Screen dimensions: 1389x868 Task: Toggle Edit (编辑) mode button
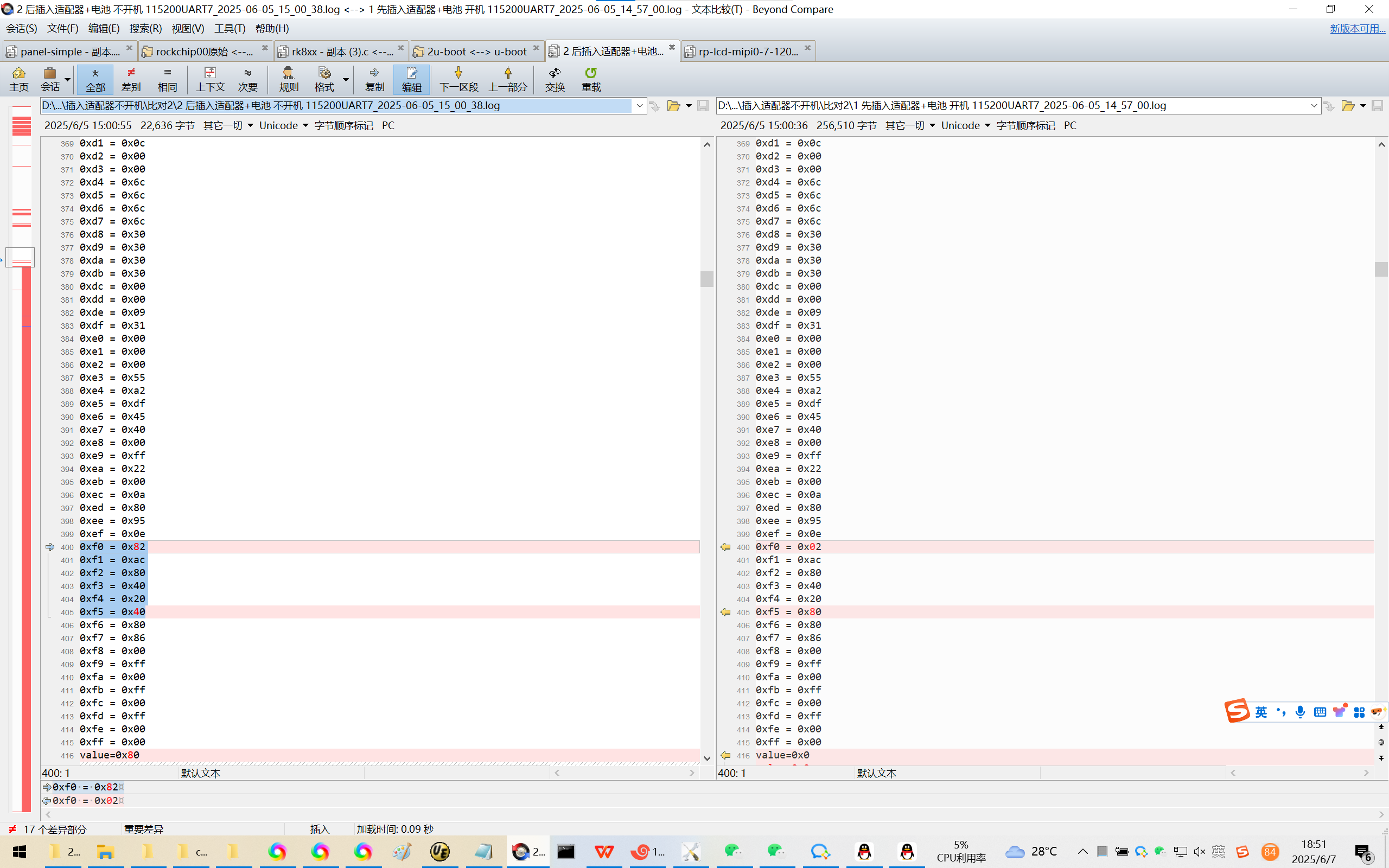[x=411, y=79]
